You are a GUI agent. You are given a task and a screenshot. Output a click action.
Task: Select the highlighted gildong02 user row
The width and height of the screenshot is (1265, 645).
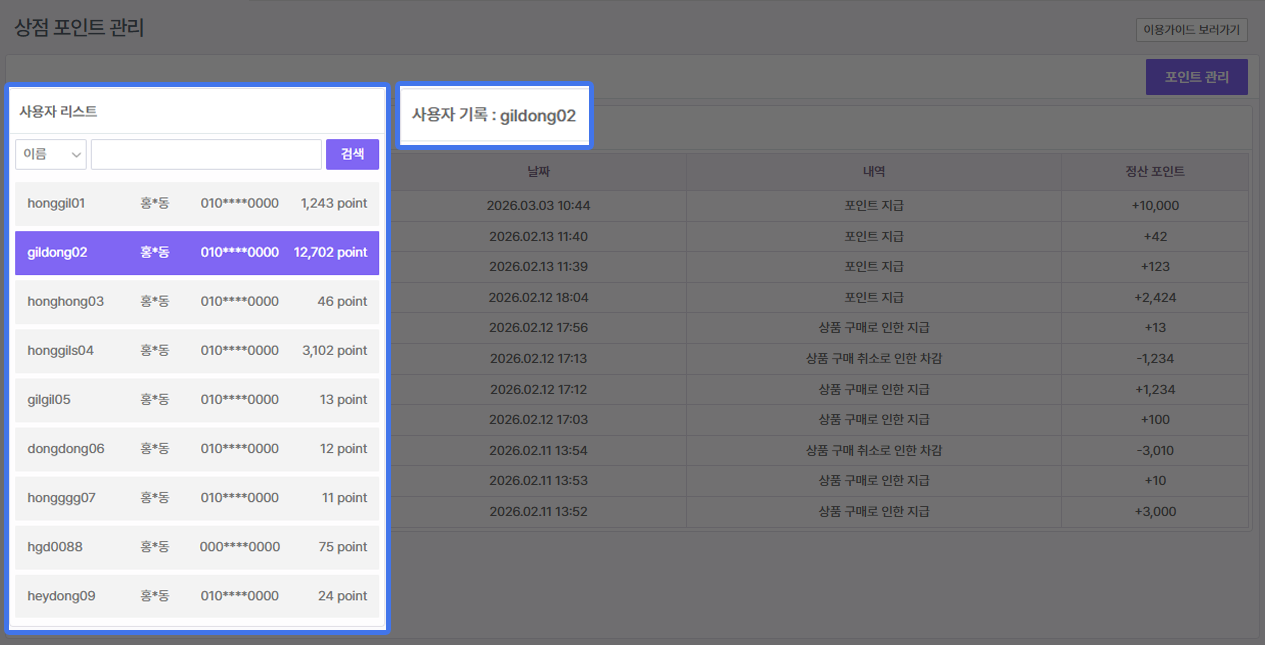click(x=197, y=252)
